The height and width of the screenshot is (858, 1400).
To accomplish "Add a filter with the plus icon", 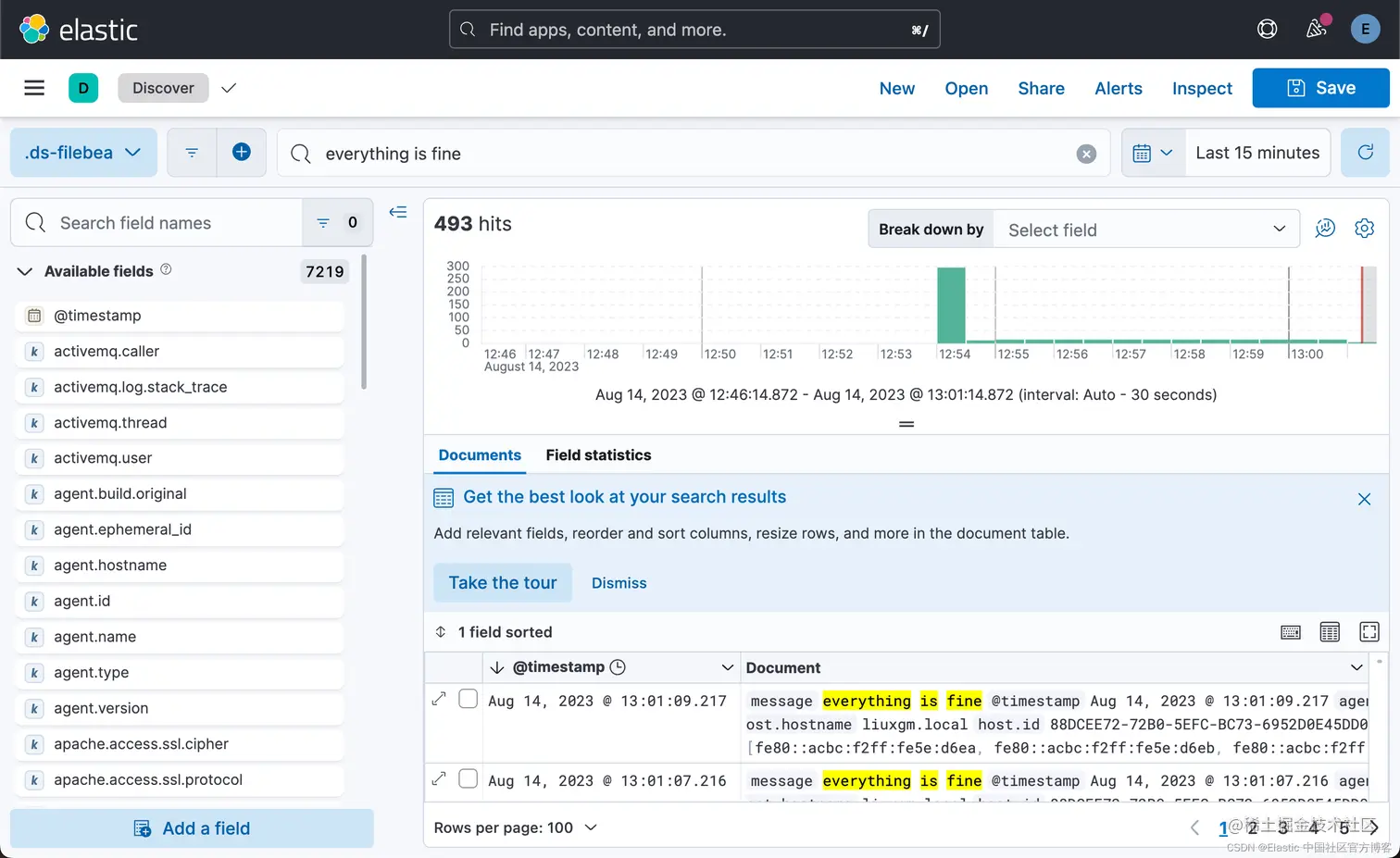I will pyautogui.click(x=242, y=153).
